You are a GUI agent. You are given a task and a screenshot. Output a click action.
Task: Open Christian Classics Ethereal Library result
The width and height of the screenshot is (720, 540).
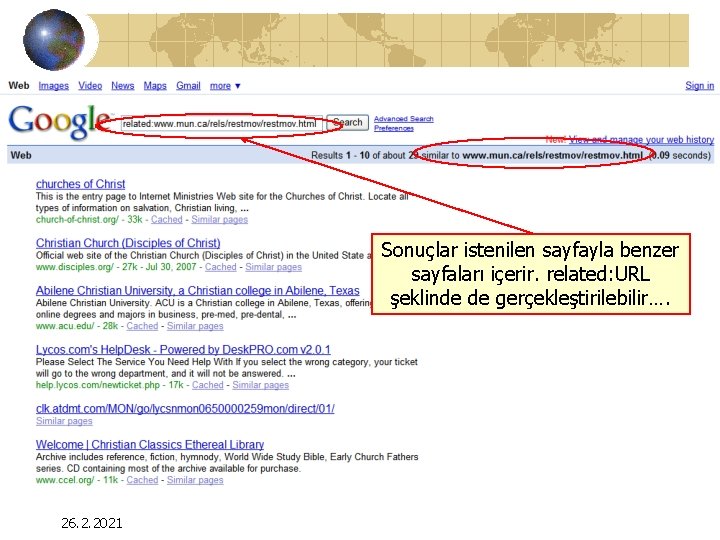(x=150, y=444)
